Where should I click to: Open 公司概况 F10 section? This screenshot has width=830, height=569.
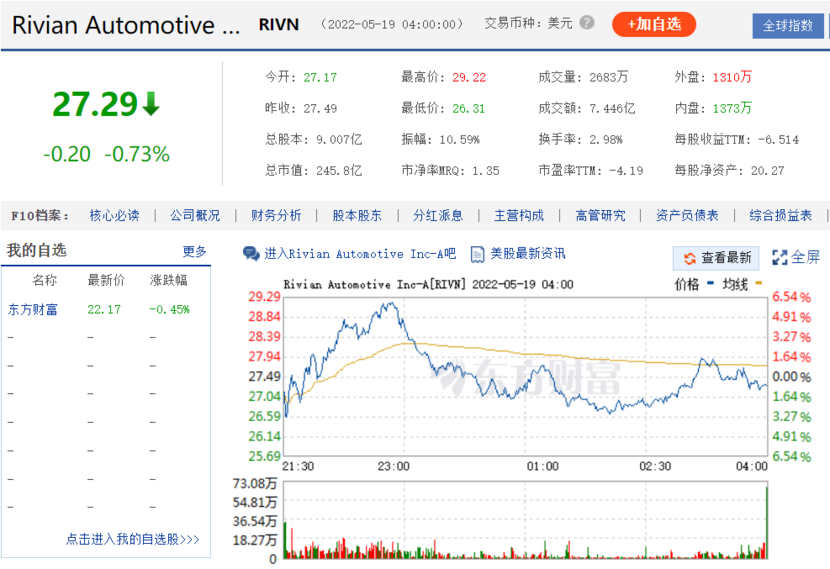pyautogui.click(x=195, y=215)
